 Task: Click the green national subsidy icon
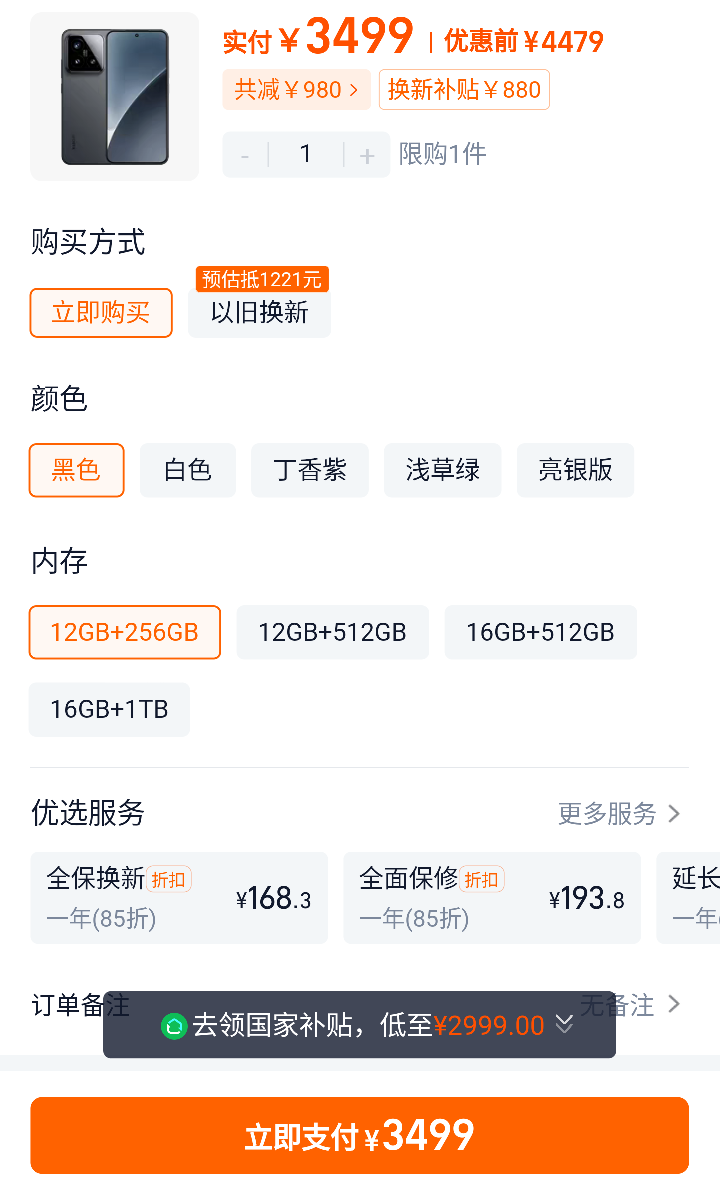point(174,1025)
